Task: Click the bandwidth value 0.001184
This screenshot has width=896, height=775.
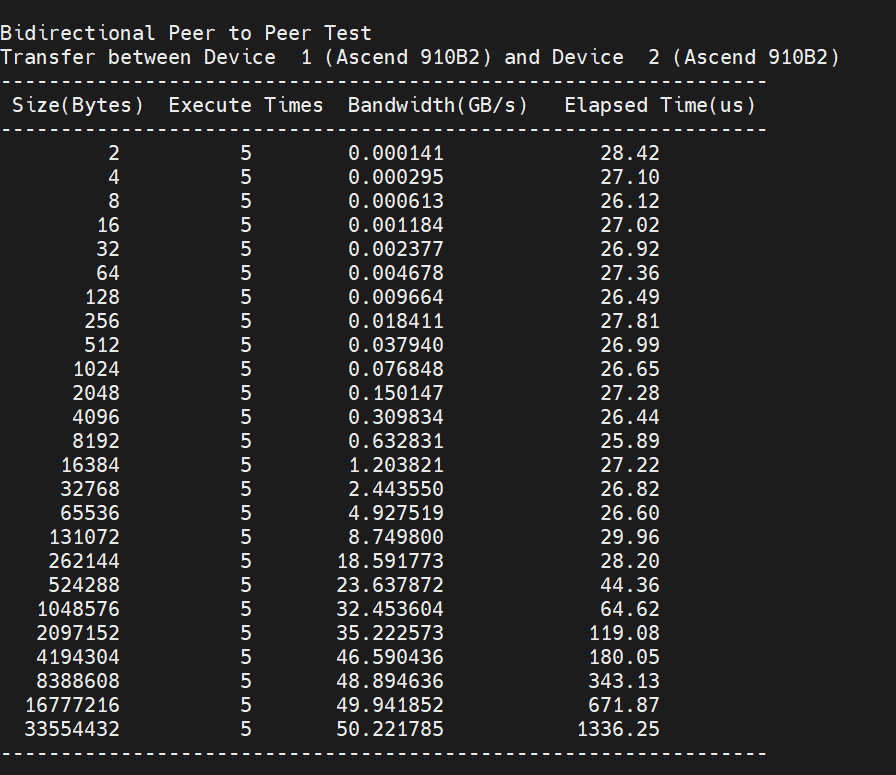Action: (x=395, y=225)
